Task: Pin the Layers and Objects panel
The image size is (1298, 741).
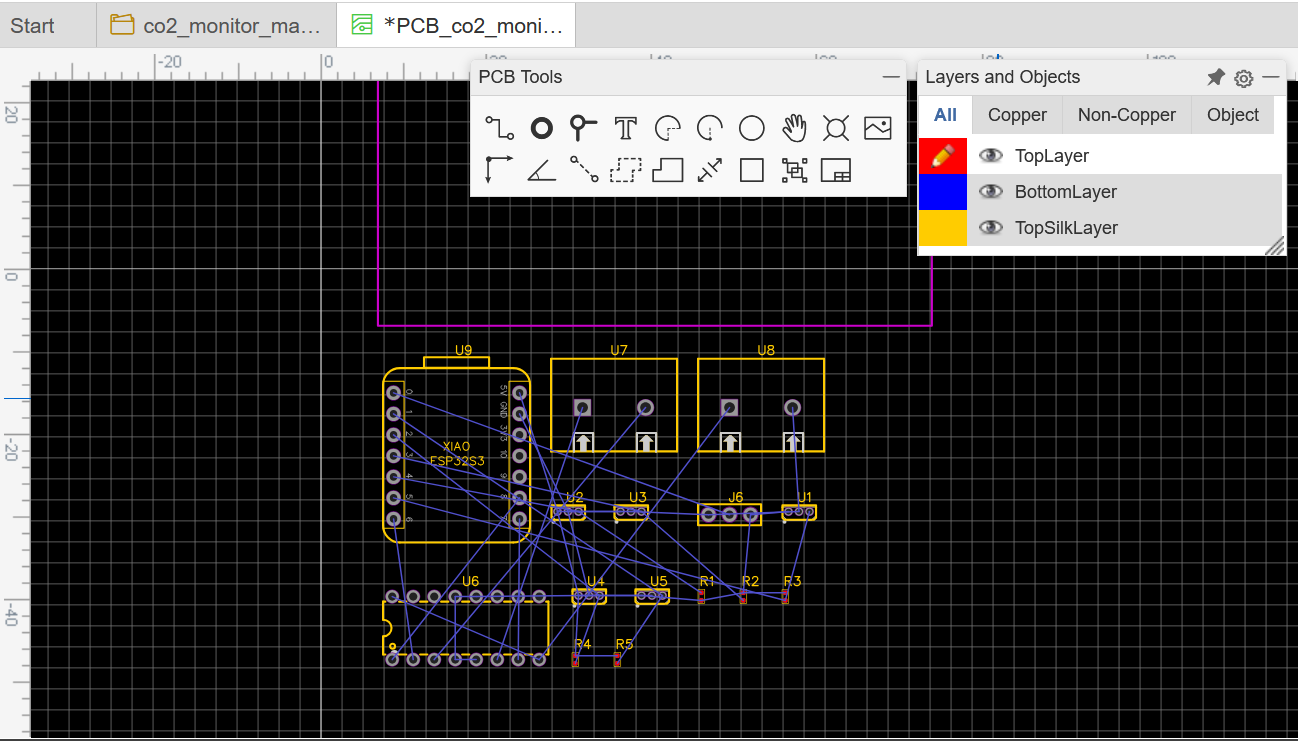Action: (x=1215, y=77)
